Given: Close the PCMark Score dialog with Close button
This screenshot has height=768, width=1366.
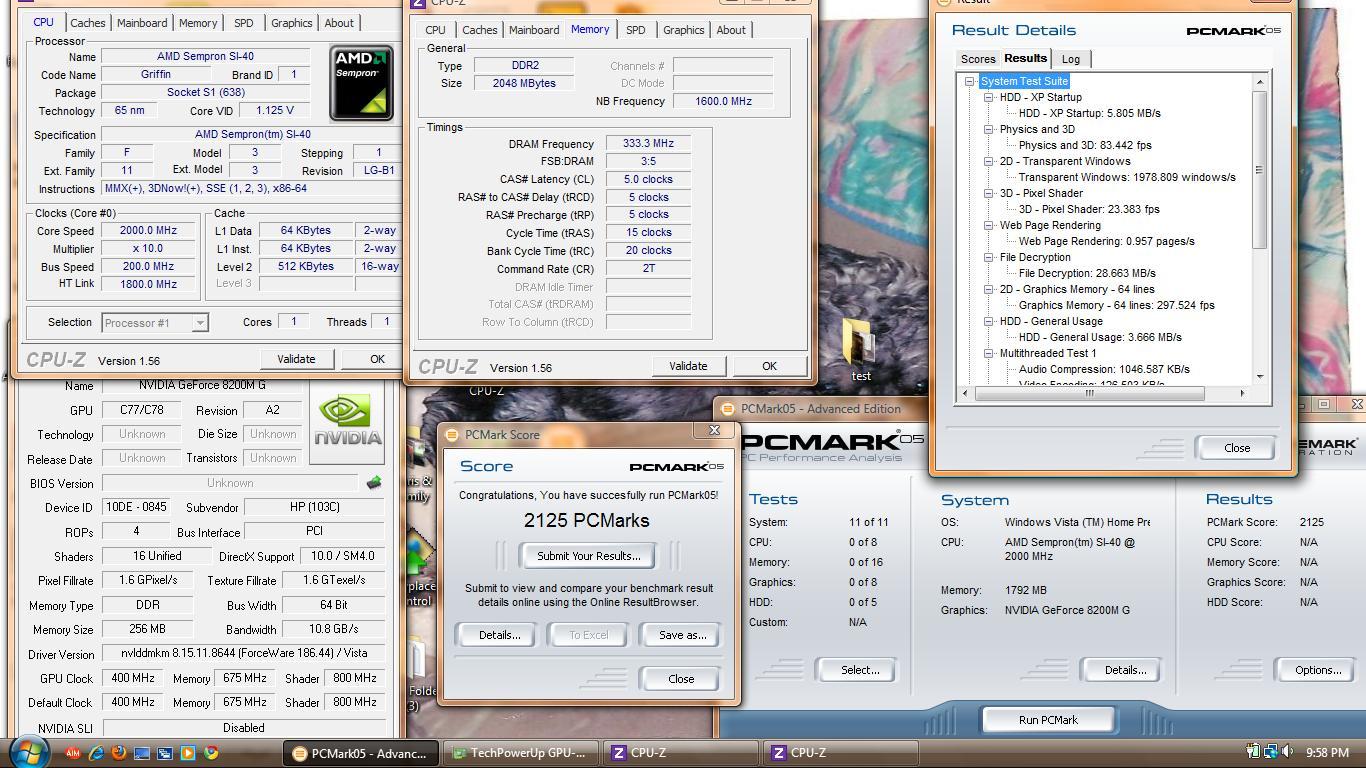Looking at the screenshot, I should pos(681,679).
